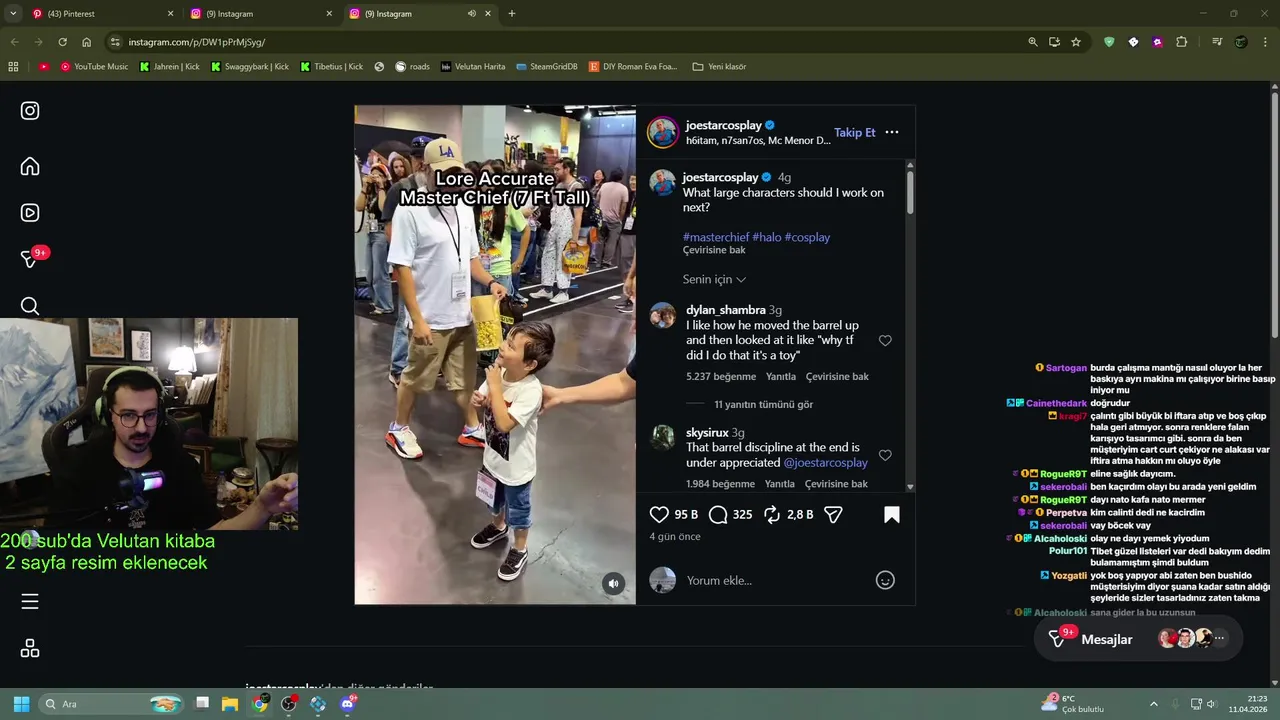The width and height of the screenshot is (1280, 720).
Task: Toggle video sound with the speaker button
Action: tap(614, 583)
